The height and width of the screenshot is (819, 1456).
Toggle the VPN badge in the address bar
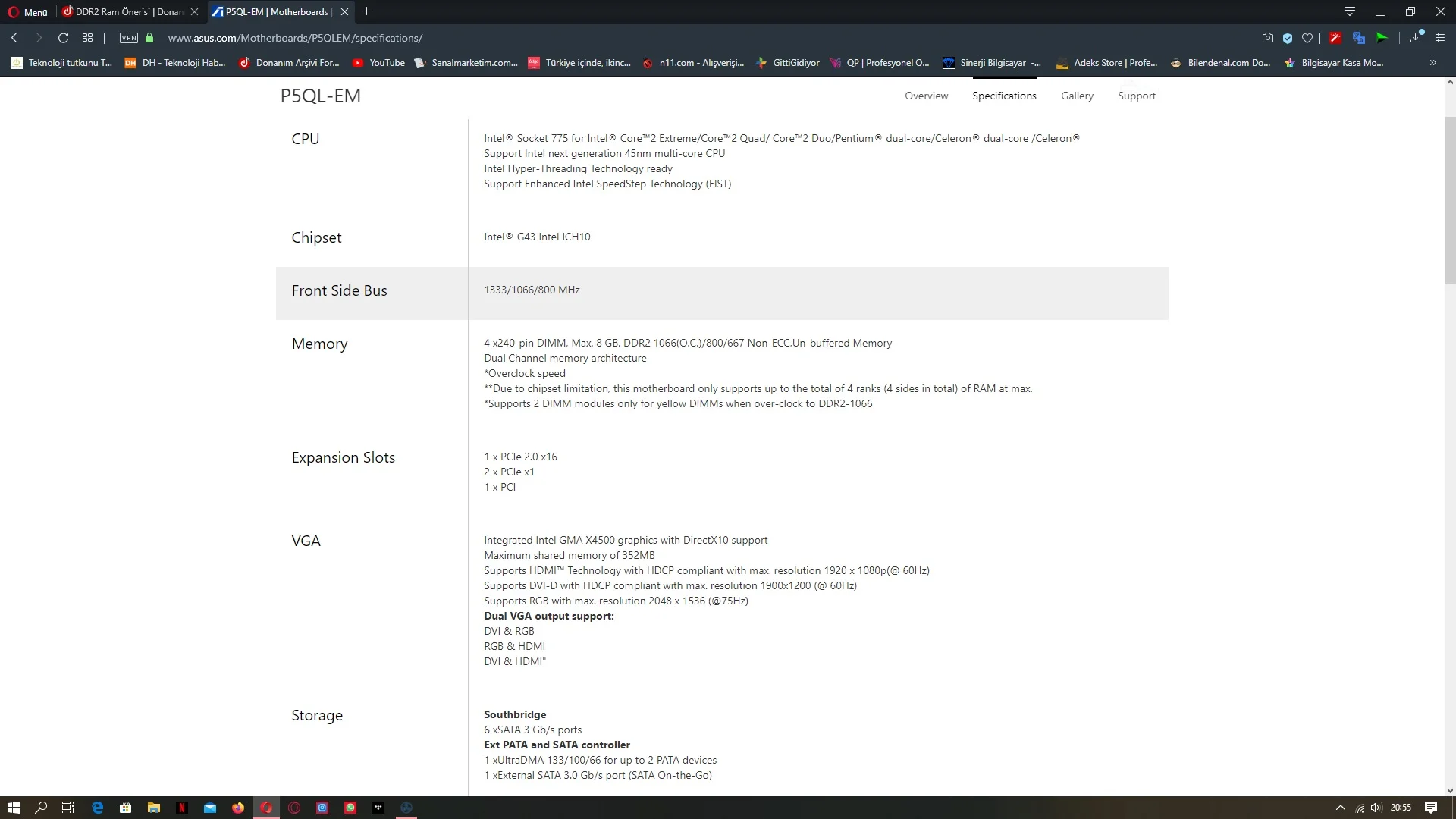click(128, 38)
